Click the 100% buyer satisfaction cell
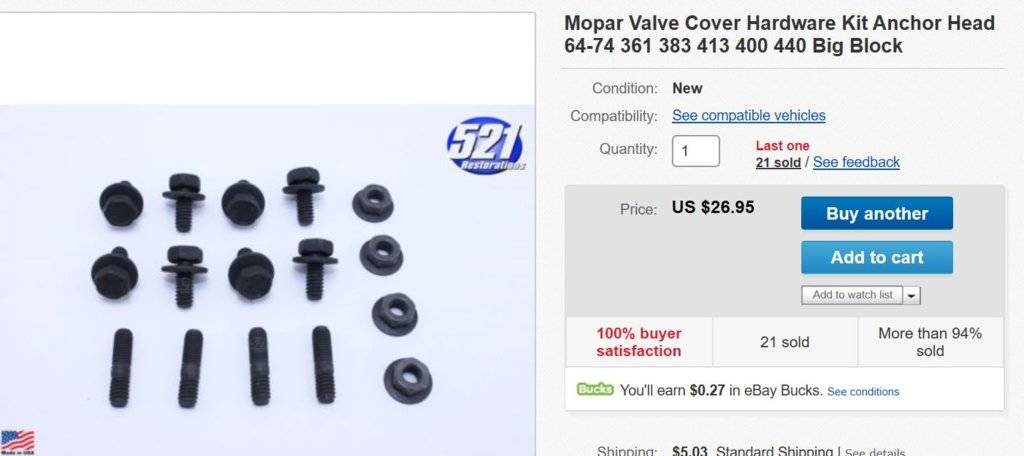Image resolution: width=1024 pixels, height=456 pixels. coord(639,342)
